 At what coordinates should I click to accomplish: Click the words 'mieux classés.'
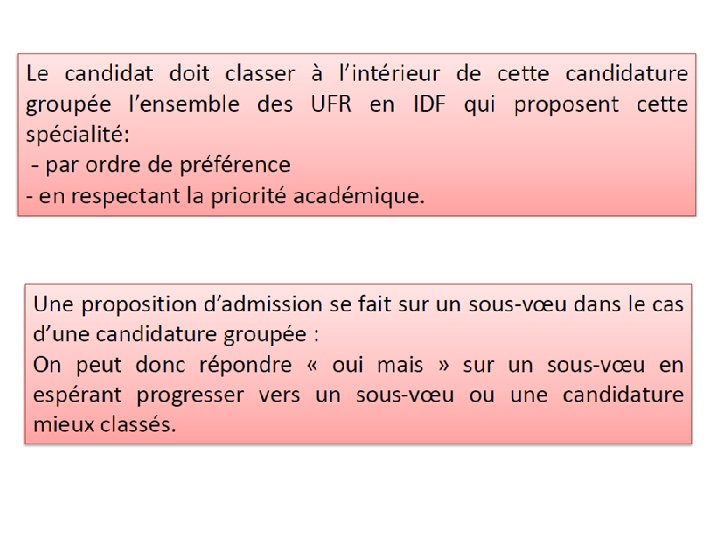point(105,425)
